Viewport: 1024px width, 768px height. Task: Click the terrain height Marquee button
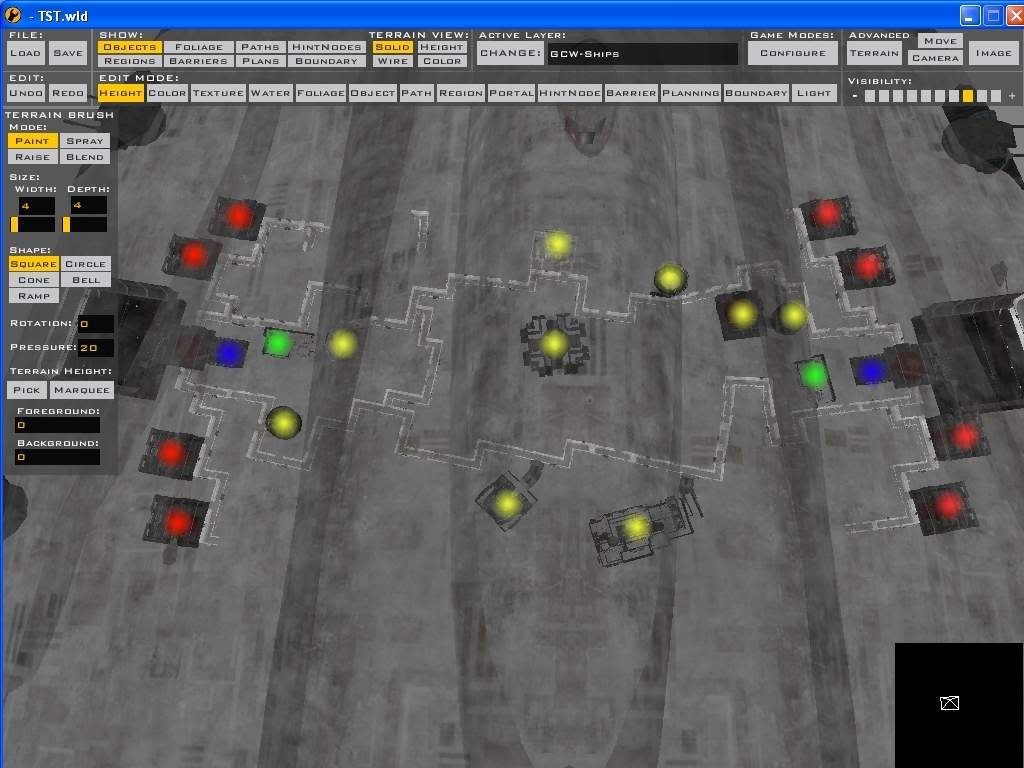82,390
